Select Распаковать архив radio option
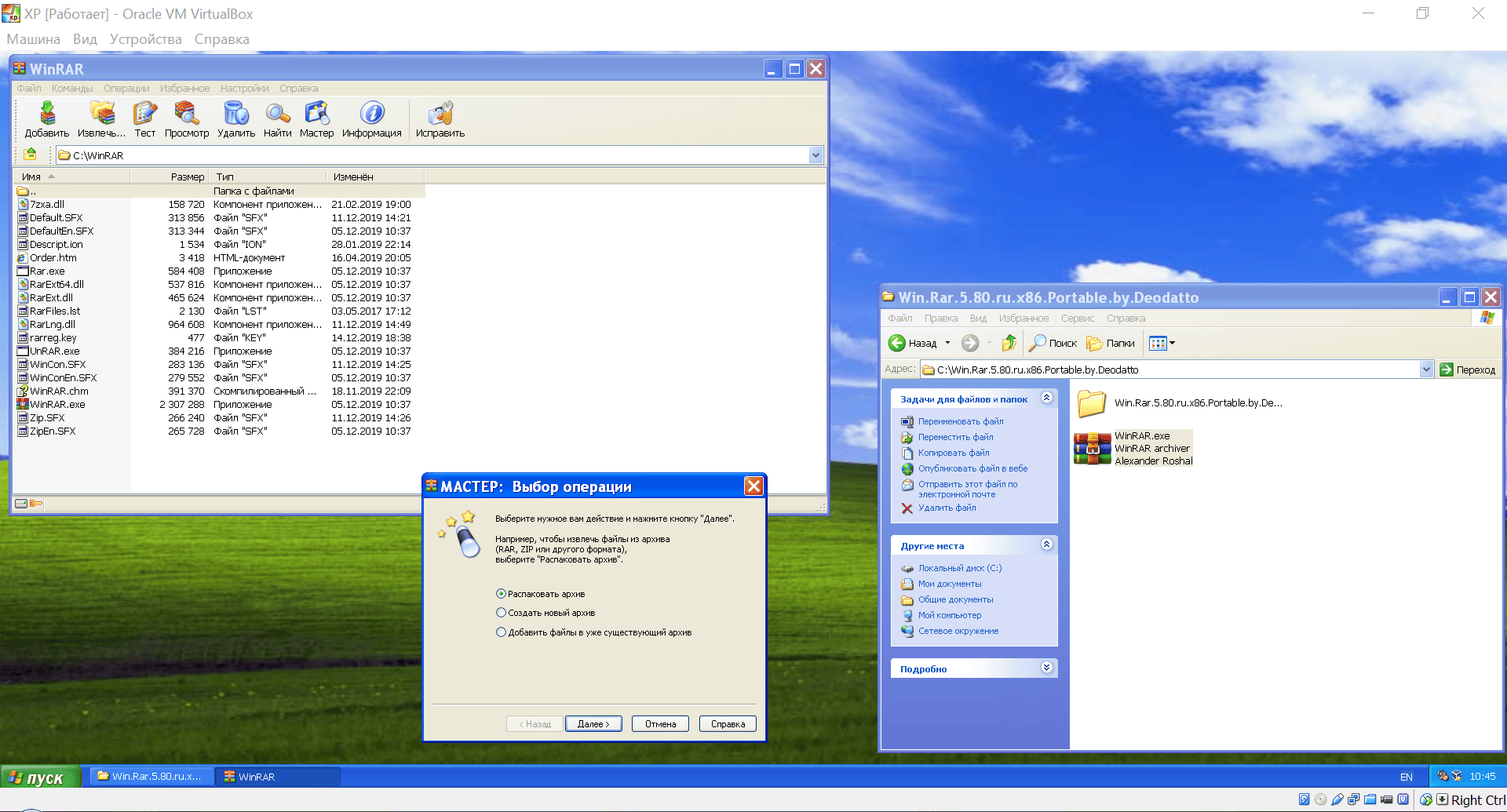1507x812 pixels. [501, 594]
